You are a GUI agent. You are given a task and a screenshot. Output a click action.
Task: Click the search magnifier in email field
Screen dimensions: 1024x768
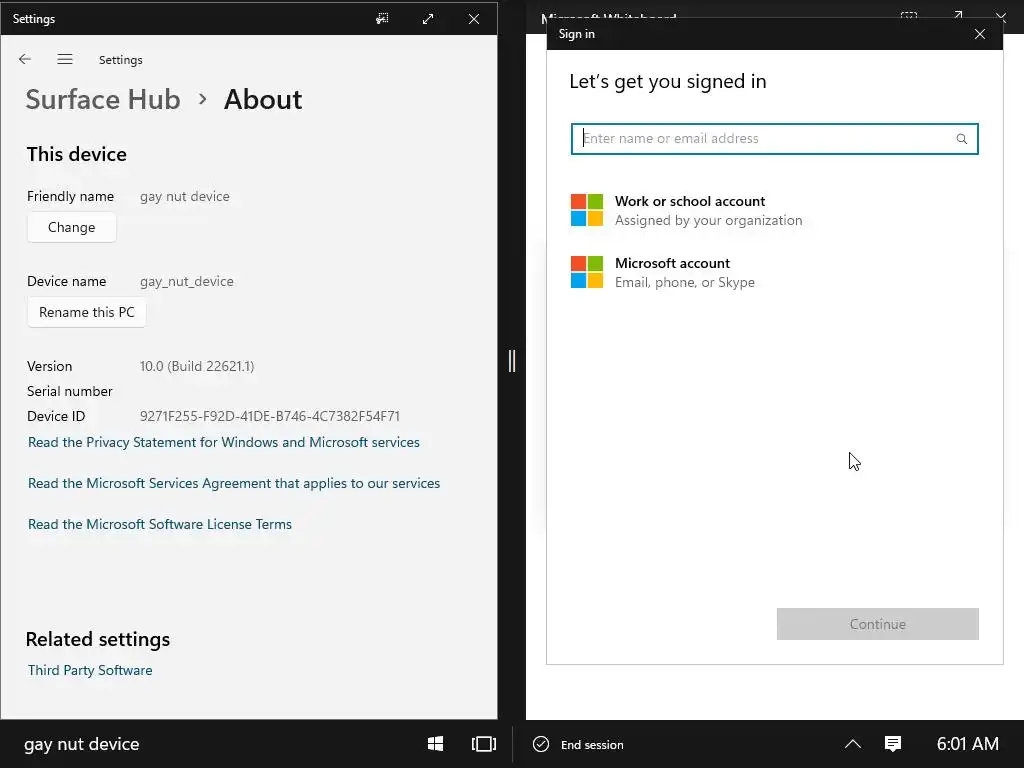coord(961,138)
